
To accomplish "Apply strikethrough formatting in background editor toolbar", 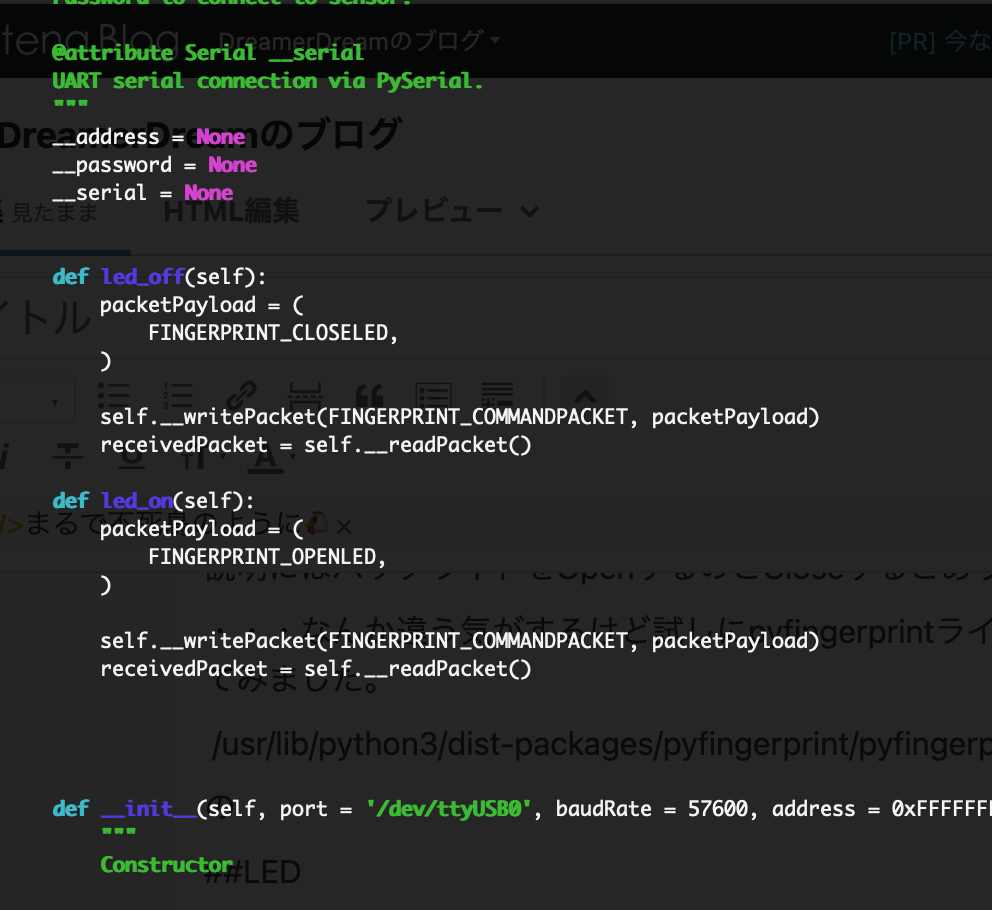I will [68, 457].
